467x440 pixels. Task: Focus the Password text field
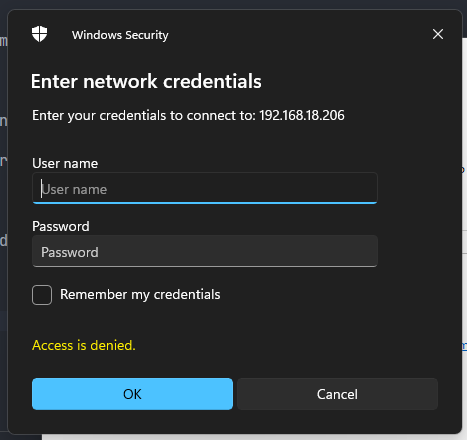click(x=205, y=251)
